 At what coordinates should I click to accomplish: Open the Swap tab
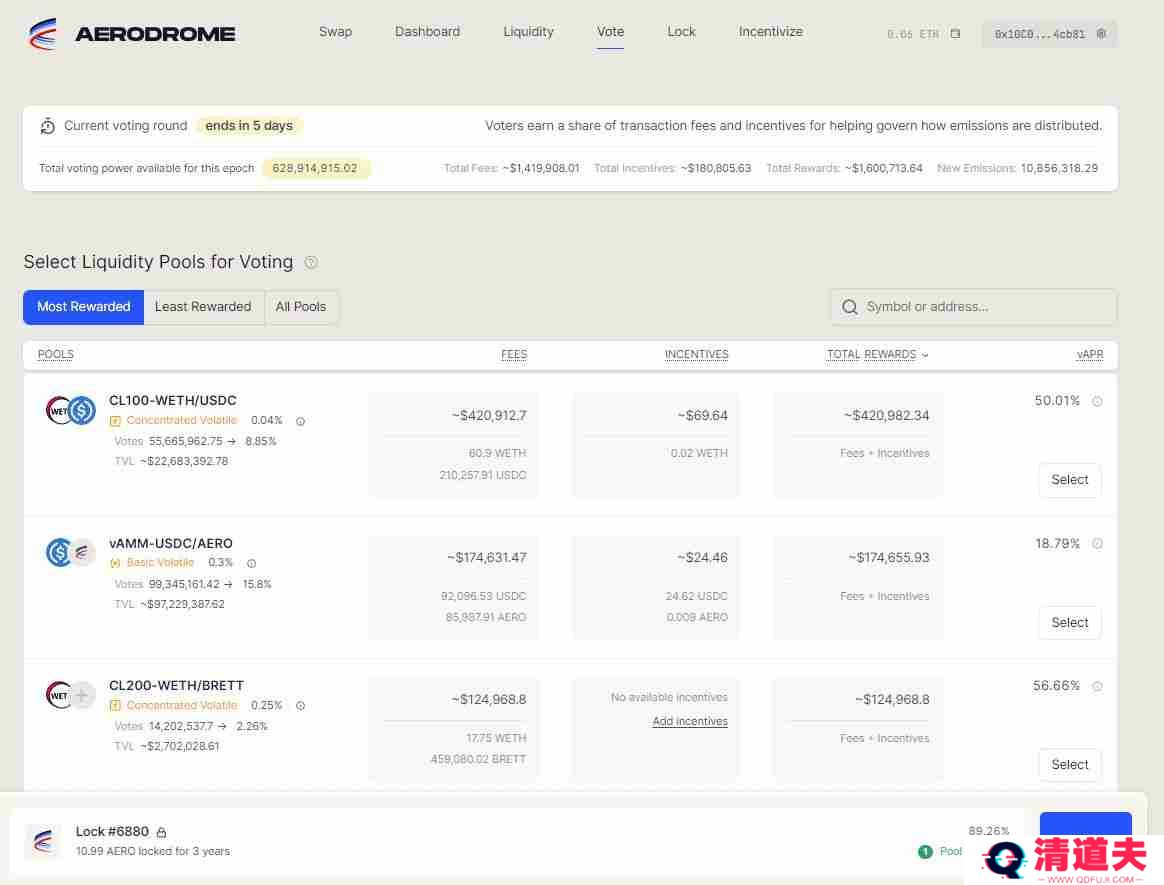pos(335,32)
